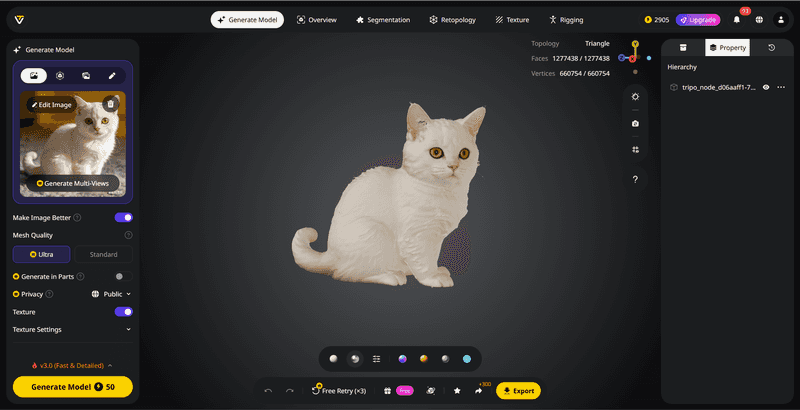Open the history tab icon
This screenshot has width=800, height=410.
[771, 47]
